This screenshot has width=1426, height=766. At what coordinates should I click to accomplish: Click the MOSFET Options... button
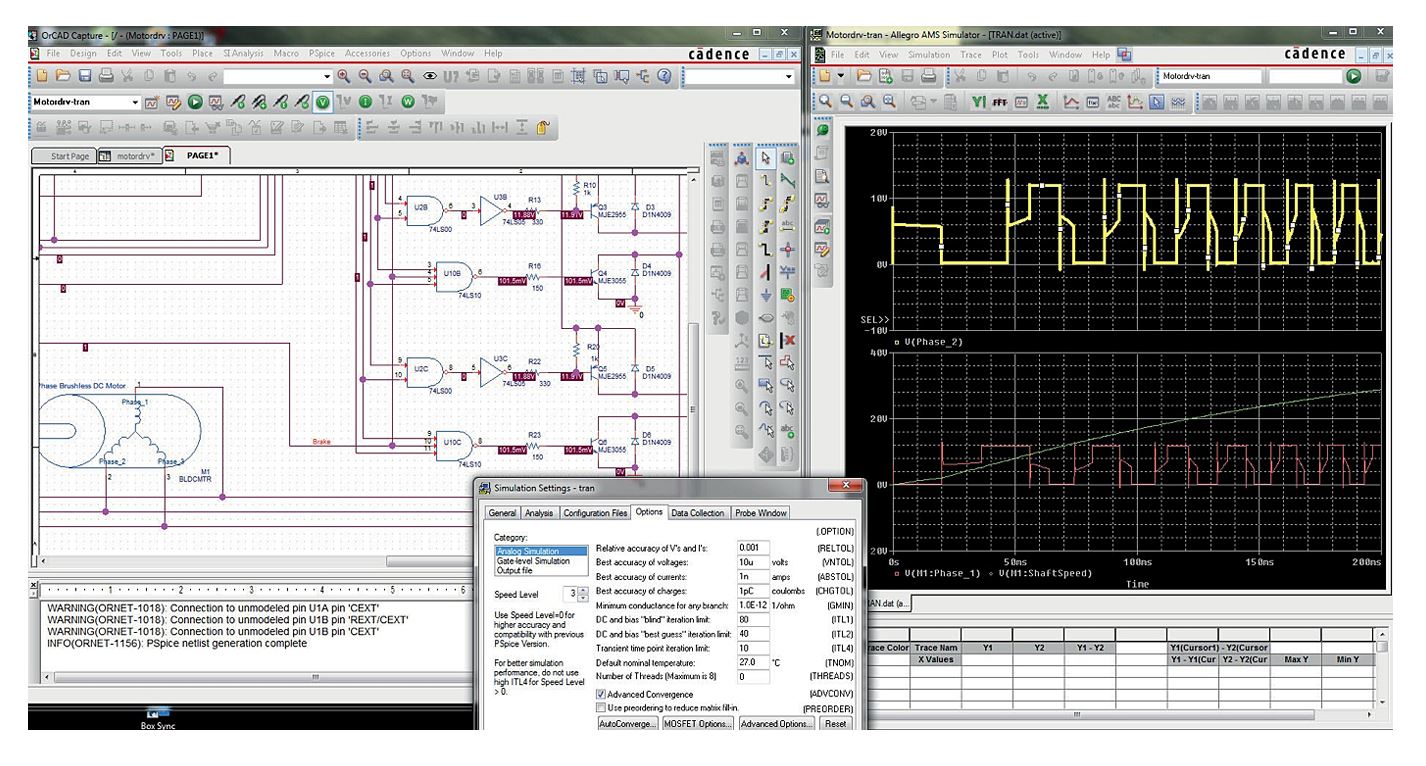pyautogui.click(x=697, y=723)
